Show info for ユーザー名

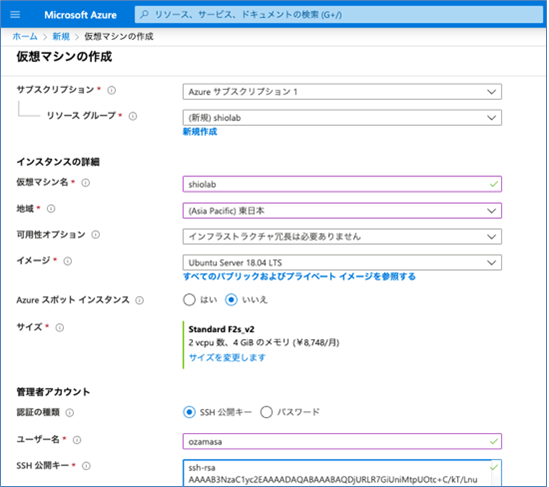pyautogui.click(x=77, y=440)
